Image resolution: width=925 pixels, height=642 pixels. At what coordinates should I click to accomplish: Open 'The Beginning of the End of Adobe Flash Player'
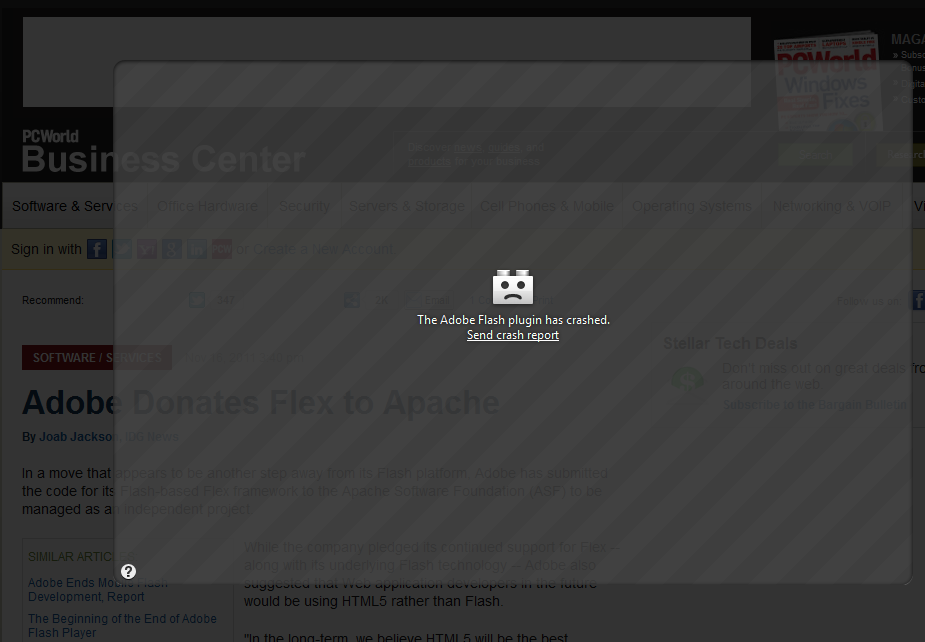pos(122,625)
